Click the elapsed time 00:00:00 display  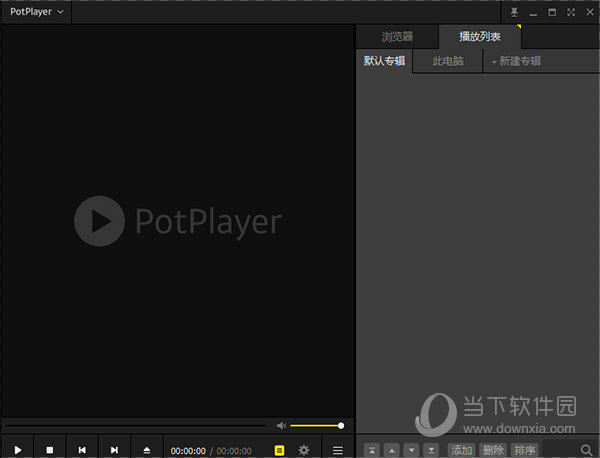coord(188,451)
